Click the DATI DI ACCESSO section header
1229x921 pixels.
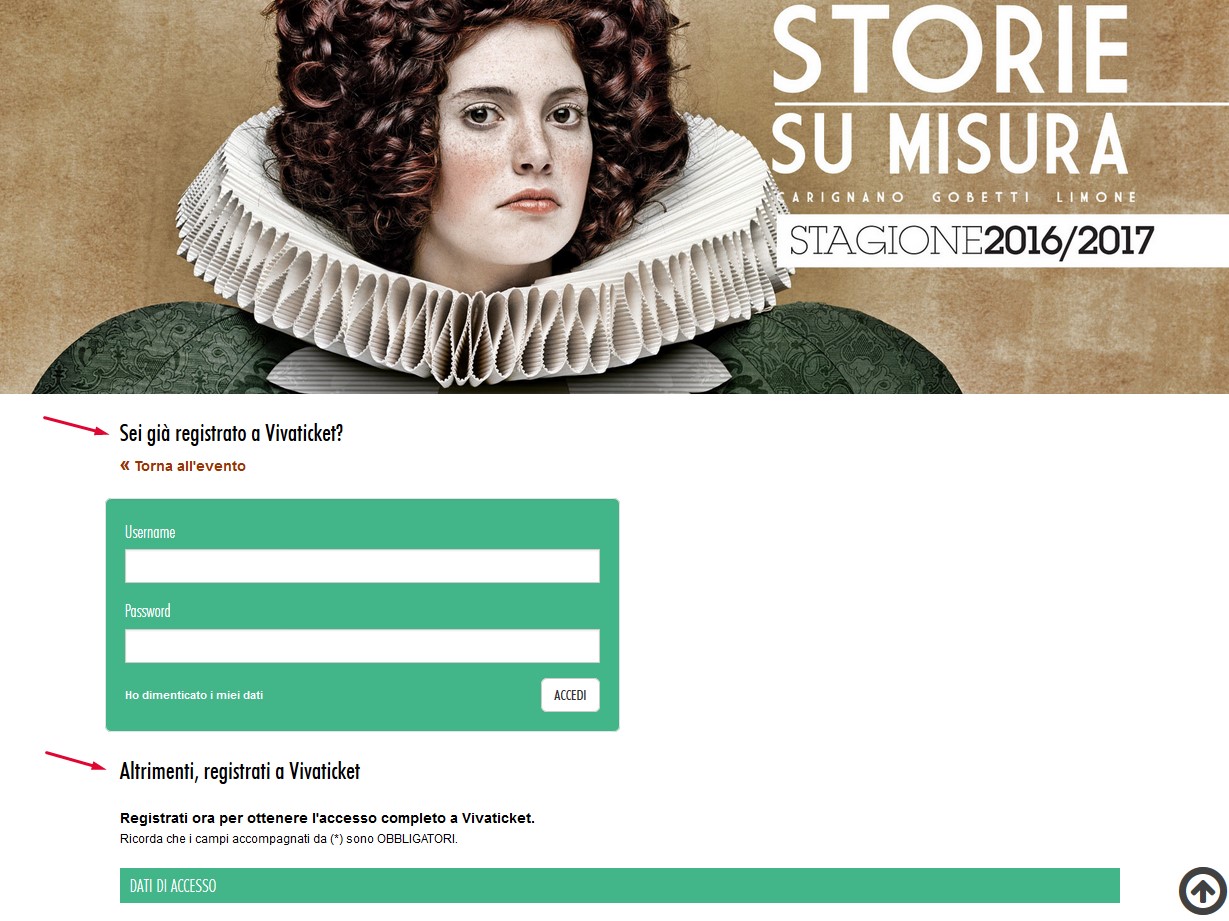(620, 886)
